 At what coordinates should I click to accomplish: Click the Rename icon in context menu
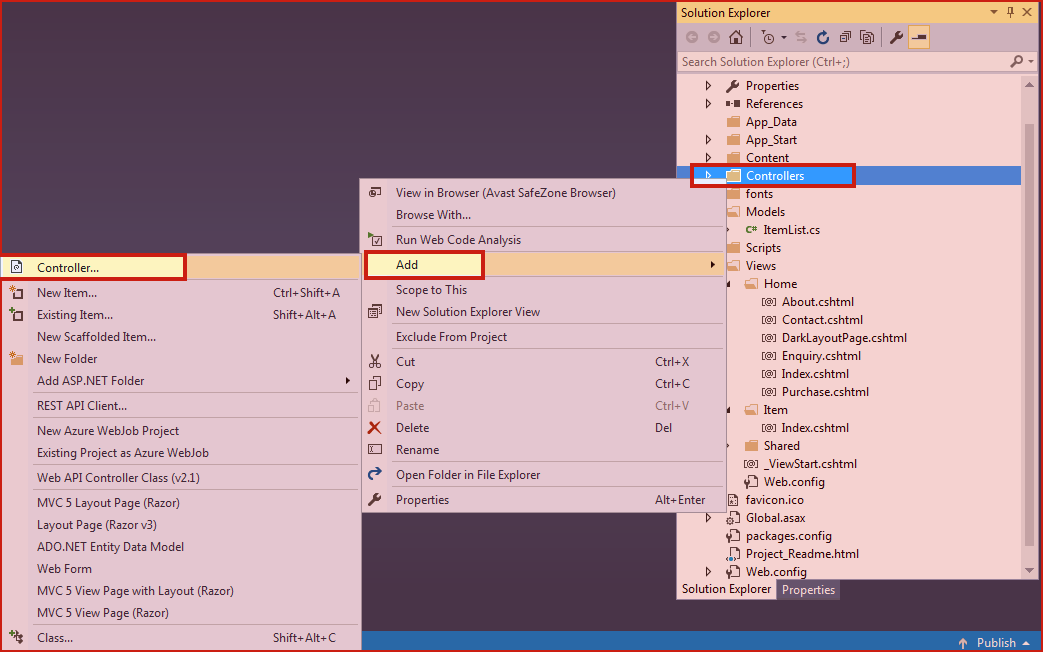pyautogui.click(x=375, y=449)
